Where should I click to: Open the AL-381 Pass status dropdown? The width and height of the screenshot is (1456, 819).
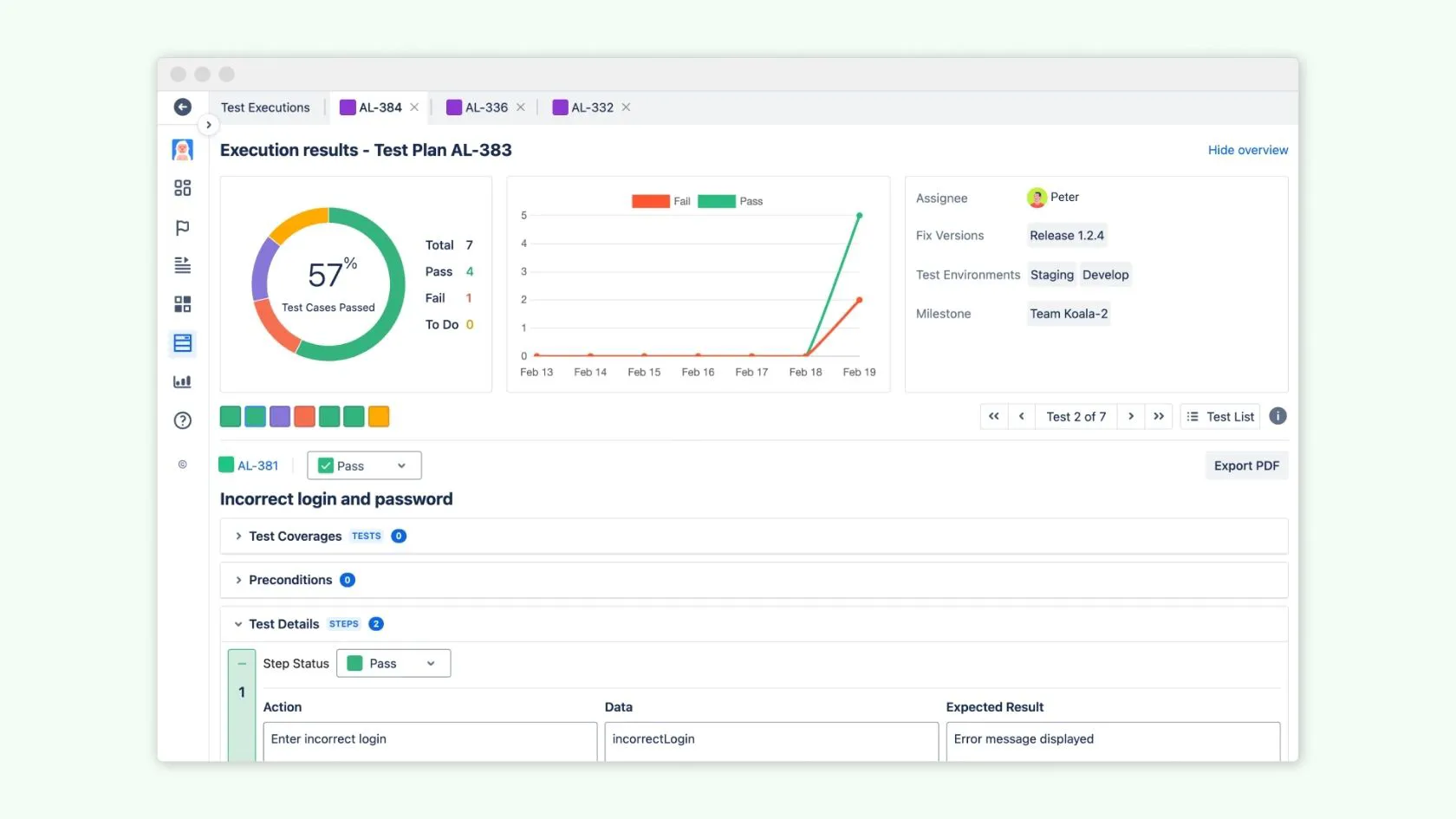click(364, 465)
